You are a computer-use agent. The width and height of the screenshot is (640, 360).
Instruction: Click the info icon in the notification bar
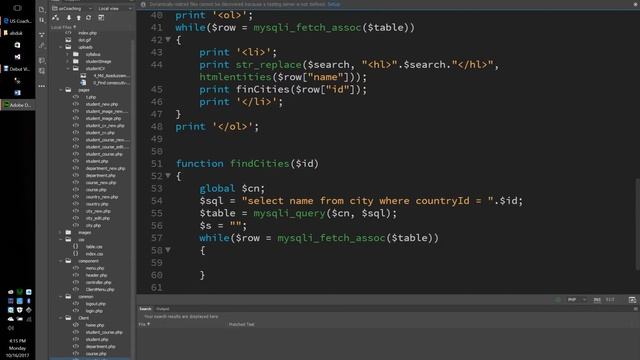[143, 4]
